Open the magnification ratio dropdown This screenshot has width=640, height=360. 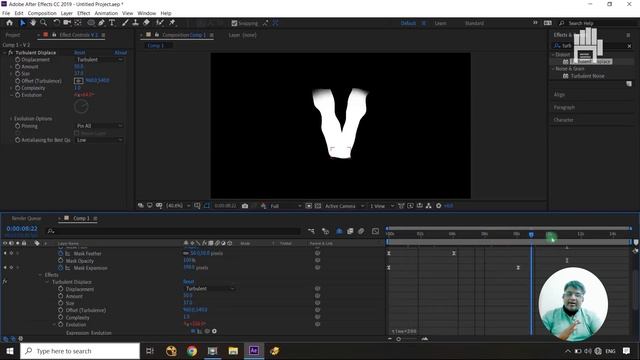[178, 206]
